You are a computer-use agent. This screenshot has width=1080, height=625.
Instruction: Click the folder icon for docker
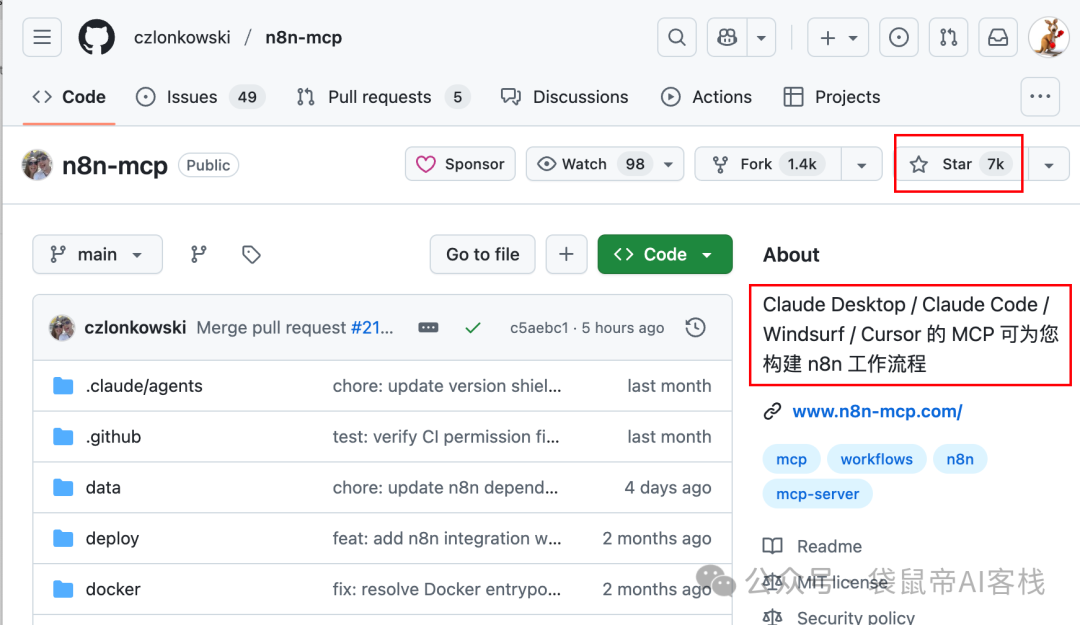point(63,589)
